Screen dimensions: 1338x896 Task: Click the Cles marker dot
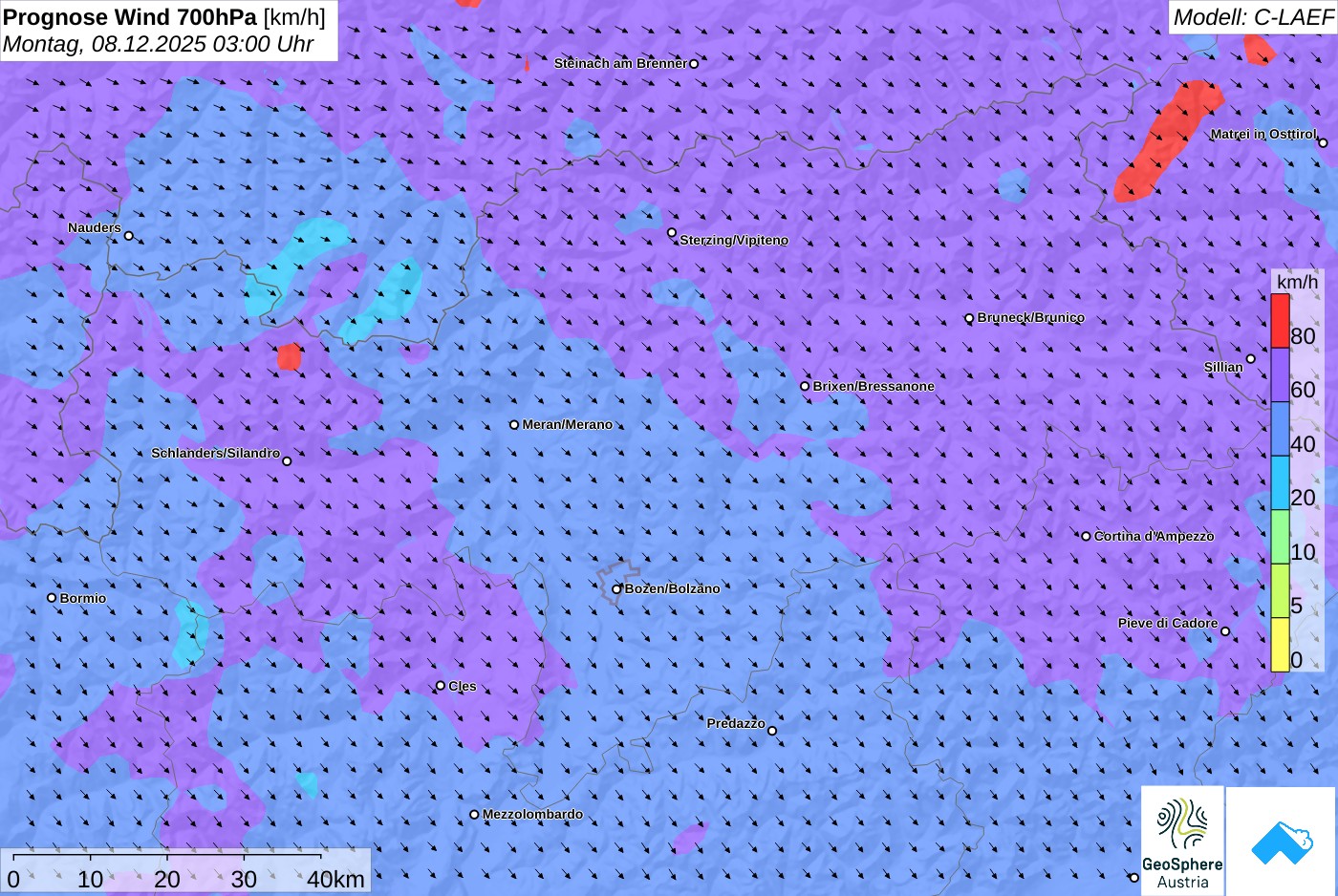click(x=441, y=686)
